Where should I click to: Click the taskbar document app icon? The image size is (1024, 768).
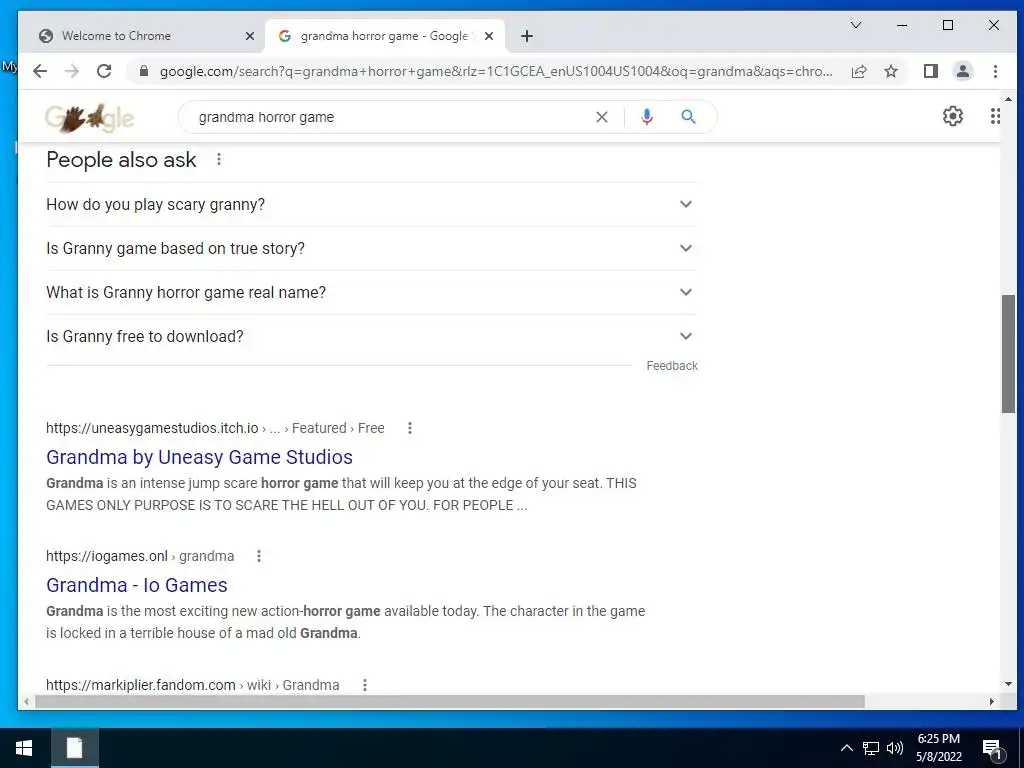pos(74,748)
